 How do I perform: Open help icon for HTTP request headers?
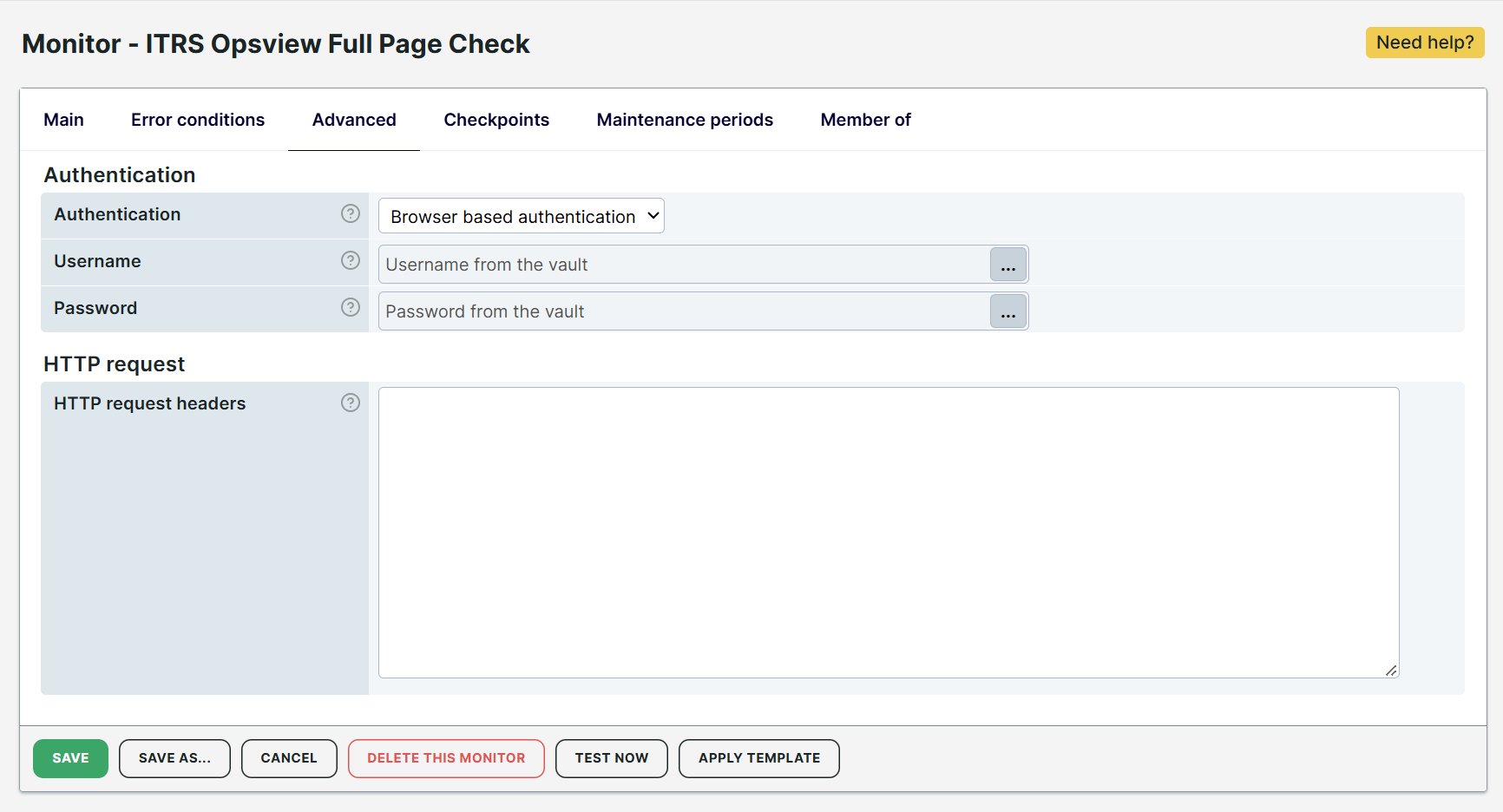click(351, 403)
